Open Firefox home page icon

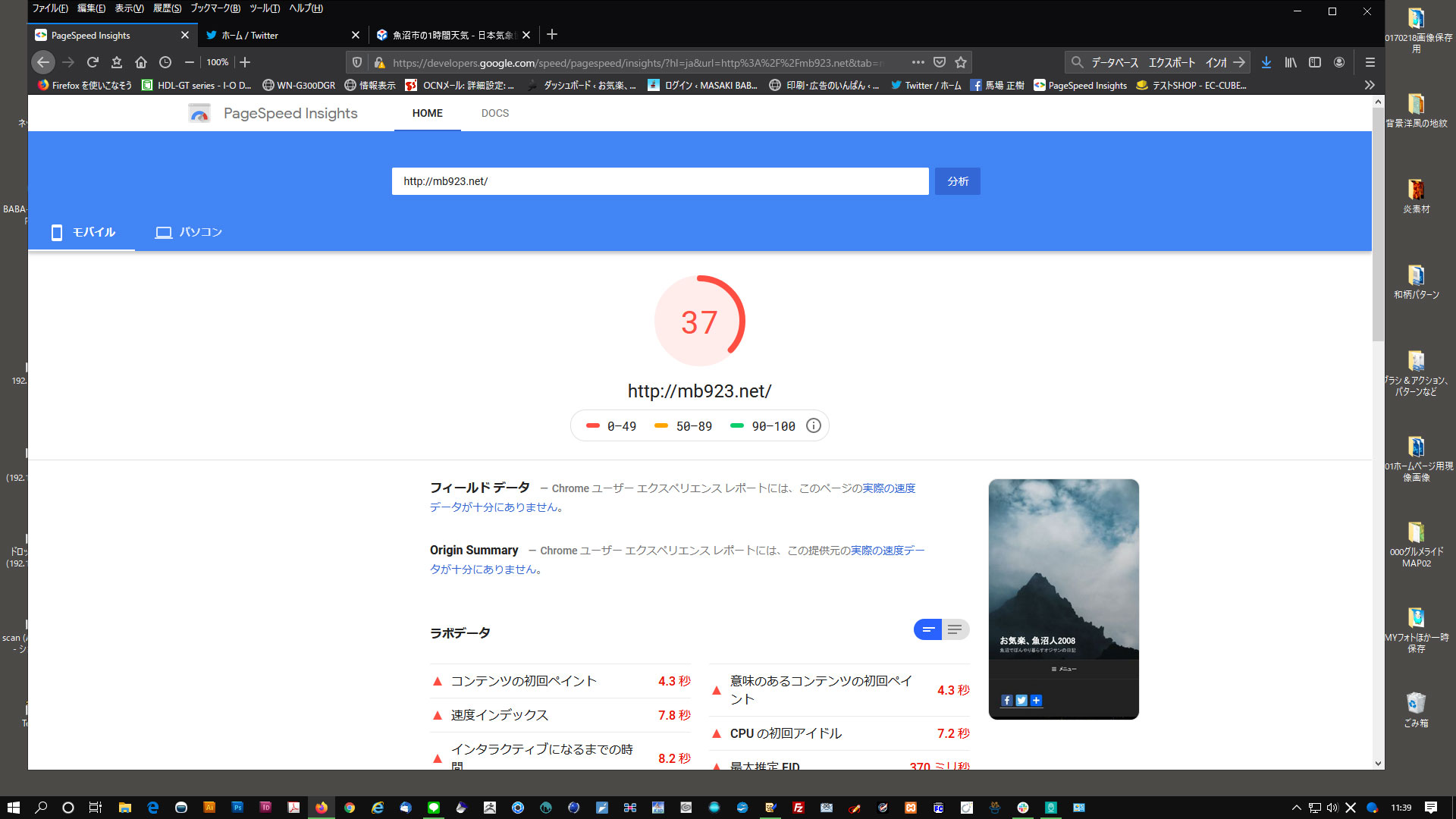point(141,62)
